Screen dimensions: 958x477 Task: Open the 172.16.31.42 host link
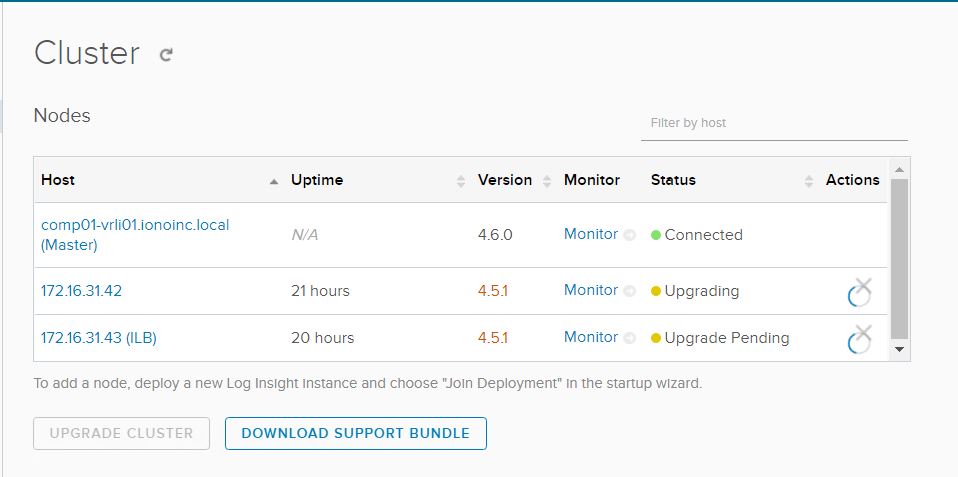tap(81, 291)
